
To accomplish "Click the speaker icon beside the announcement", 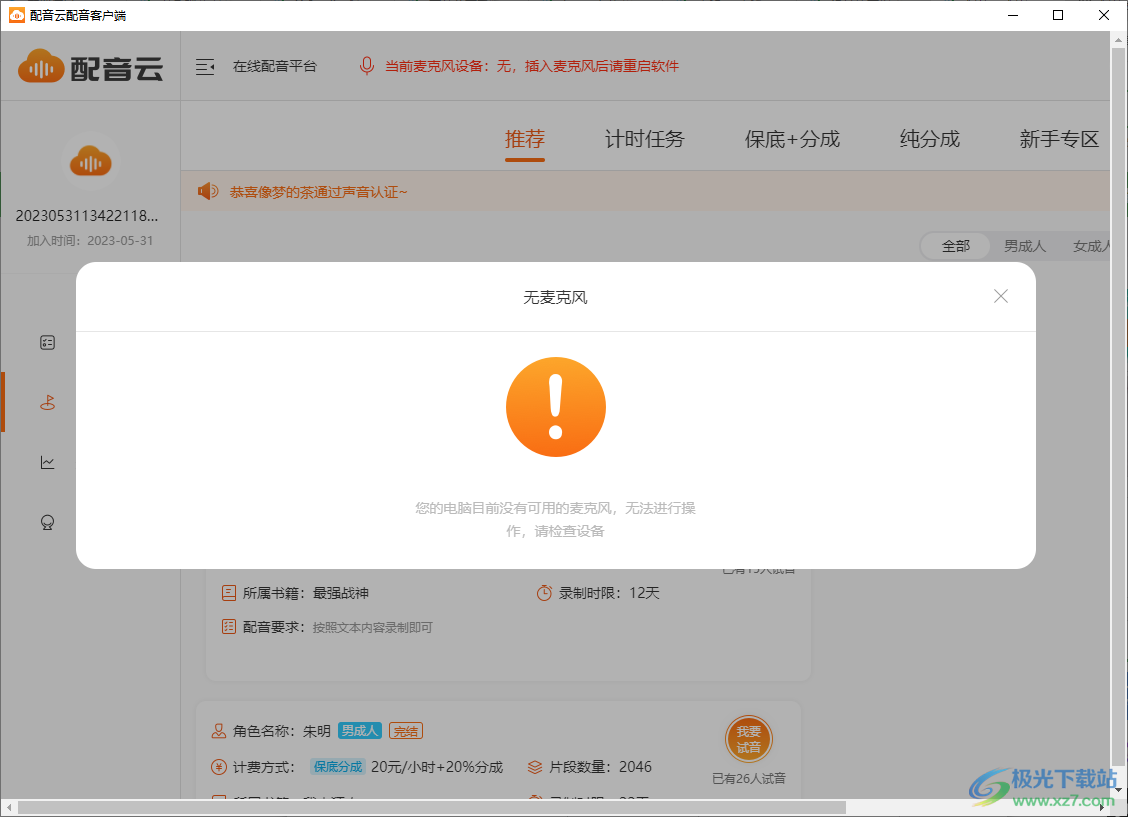I will coord(207,190).
